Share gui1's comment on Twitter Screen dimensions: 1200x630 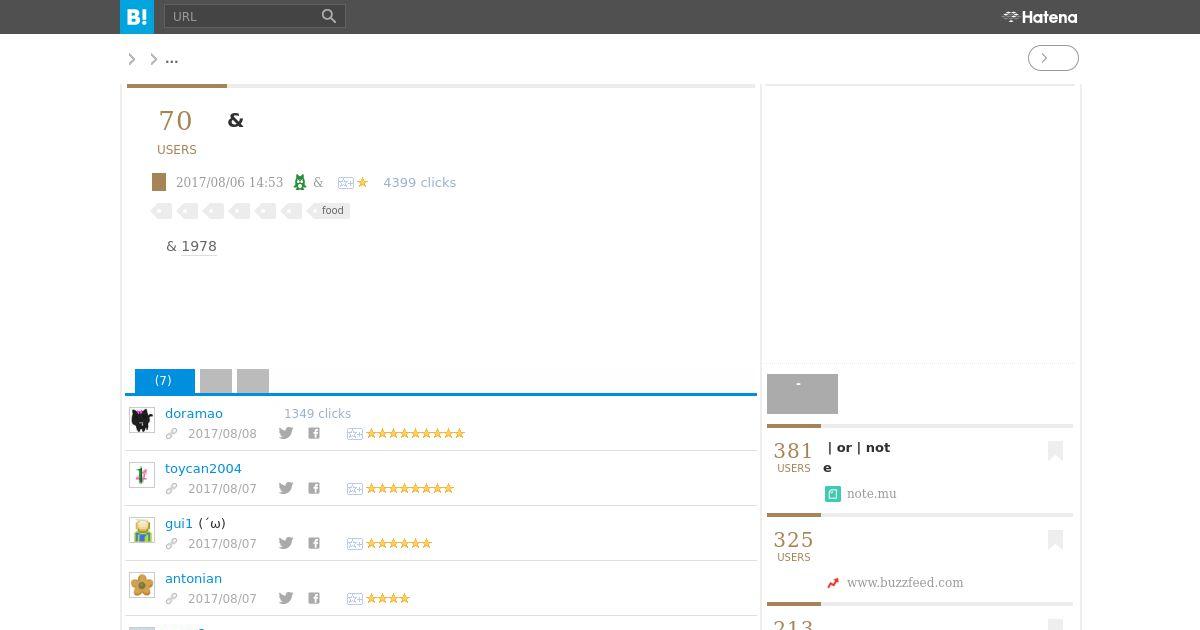(286, 543)
